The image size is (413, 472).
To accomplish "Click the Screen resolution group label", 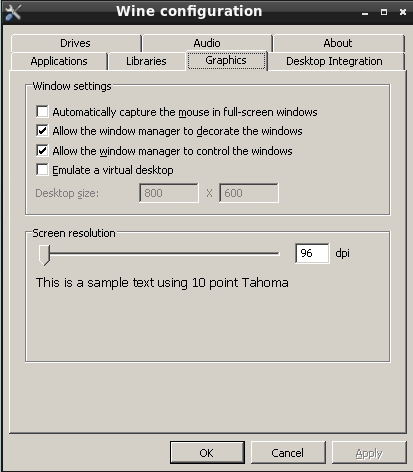I will tap(74, 233).
